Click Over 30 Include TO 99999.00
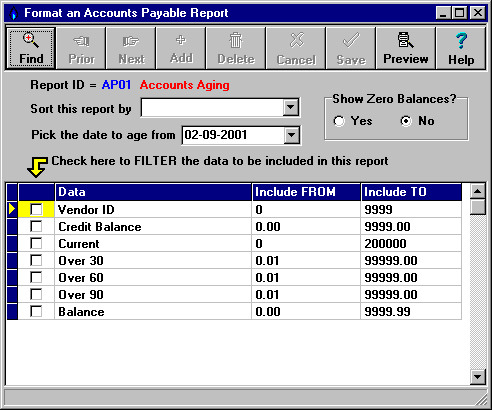Image resolution: width=492 pixels, height=410 pixels. [x=411, y=261]
